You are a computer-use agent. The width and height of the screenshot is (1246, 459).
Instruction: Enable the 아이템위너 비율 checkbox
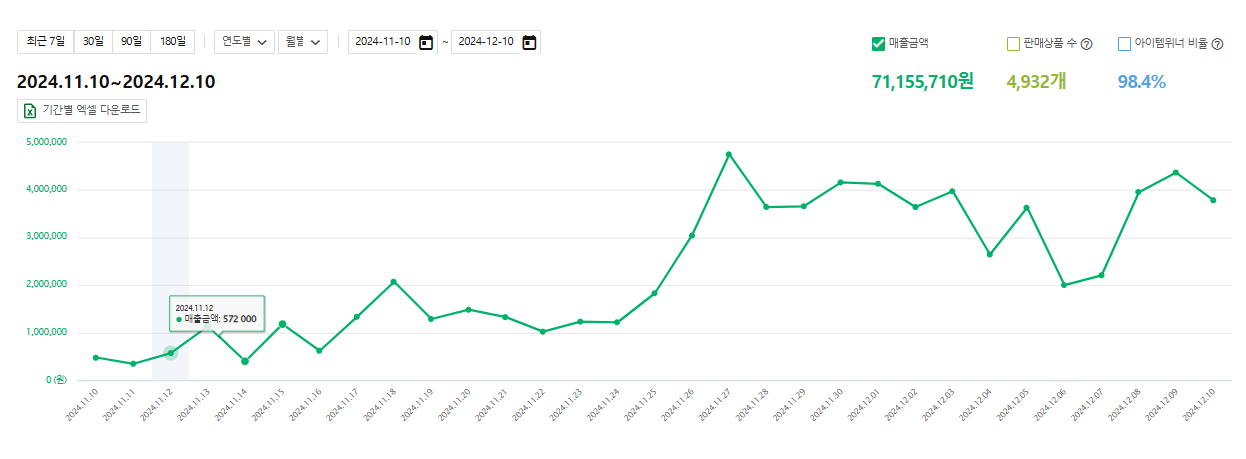[x=1124, y=44]
